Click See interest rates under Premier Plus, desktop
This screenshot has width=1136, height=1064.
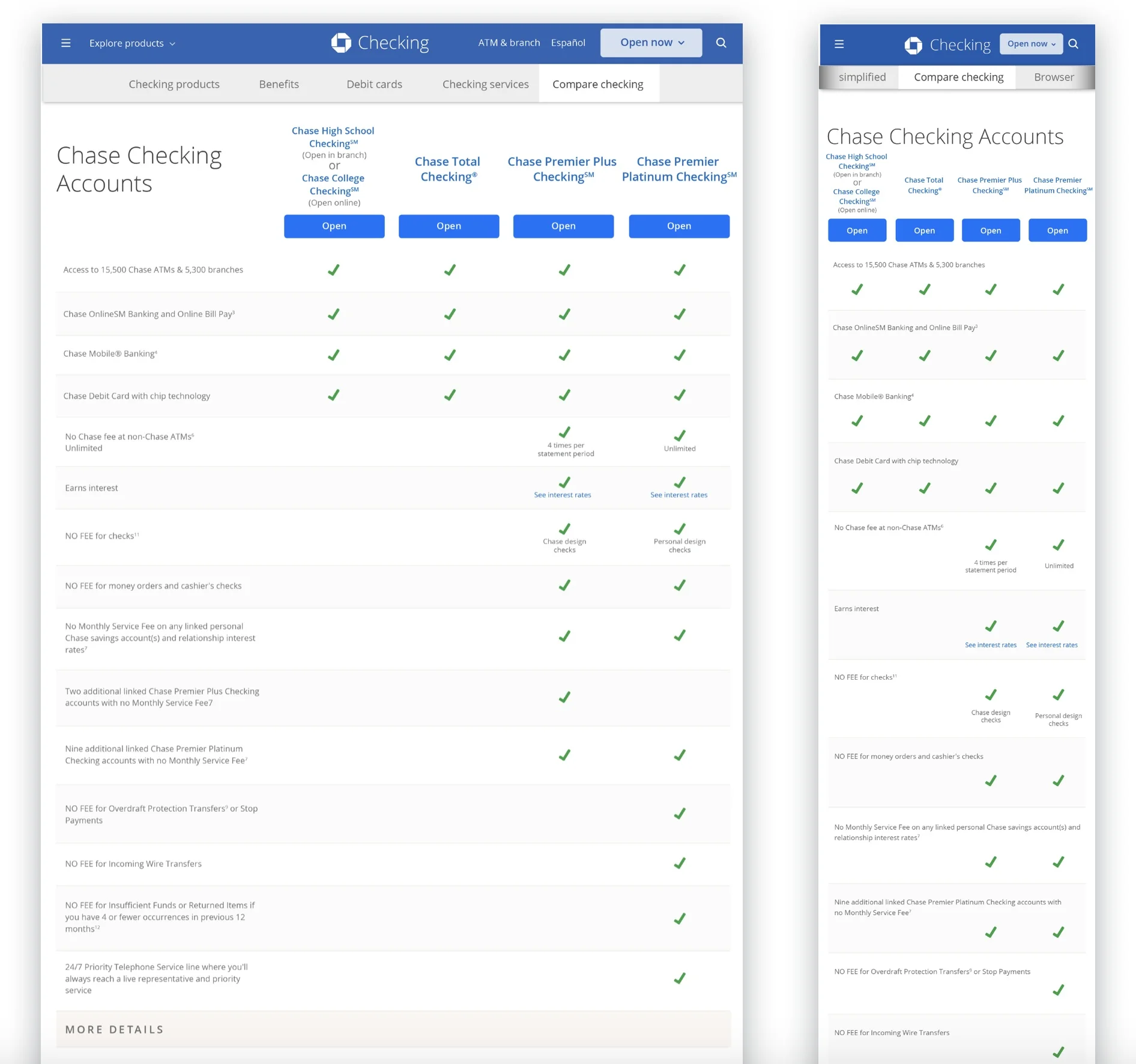(563, 495)
